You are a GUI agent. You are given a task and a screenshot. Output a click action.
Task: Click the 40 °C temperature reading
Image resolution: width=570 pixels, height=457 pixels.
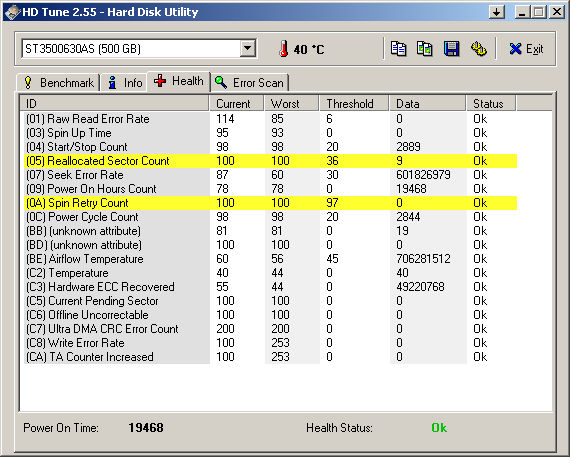(x=309, y=49)
